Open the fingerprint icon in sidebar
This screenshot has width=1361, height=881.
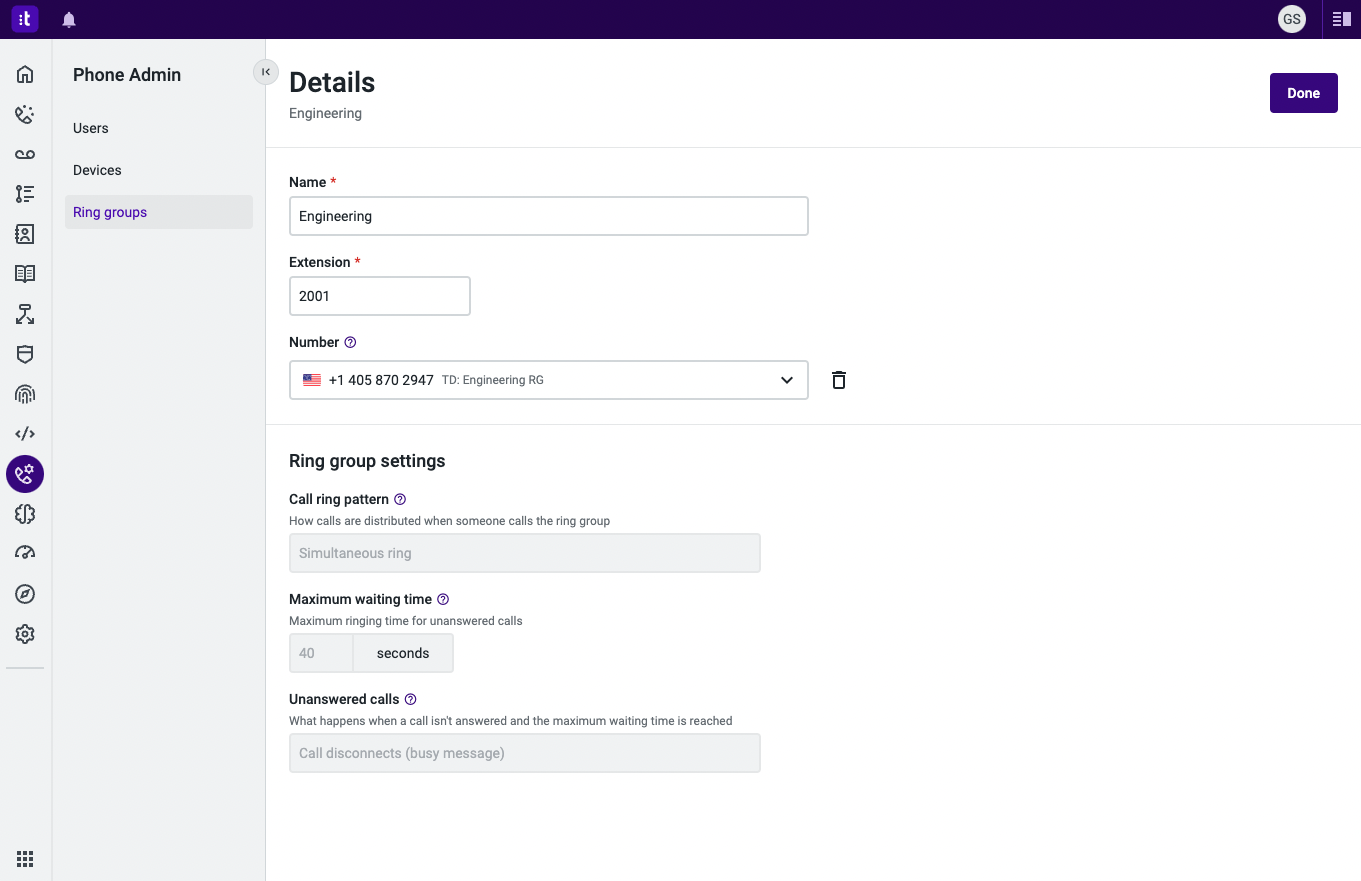25,394
